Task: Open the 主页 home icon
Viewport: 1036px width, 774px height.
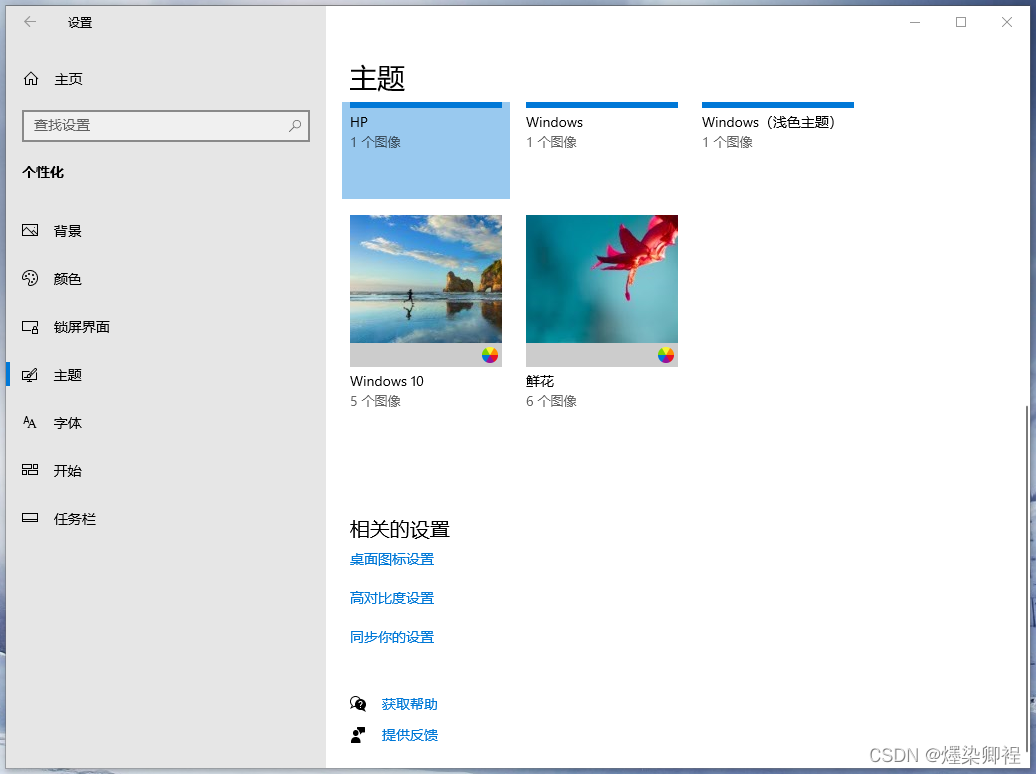Action: click(31, 79)
